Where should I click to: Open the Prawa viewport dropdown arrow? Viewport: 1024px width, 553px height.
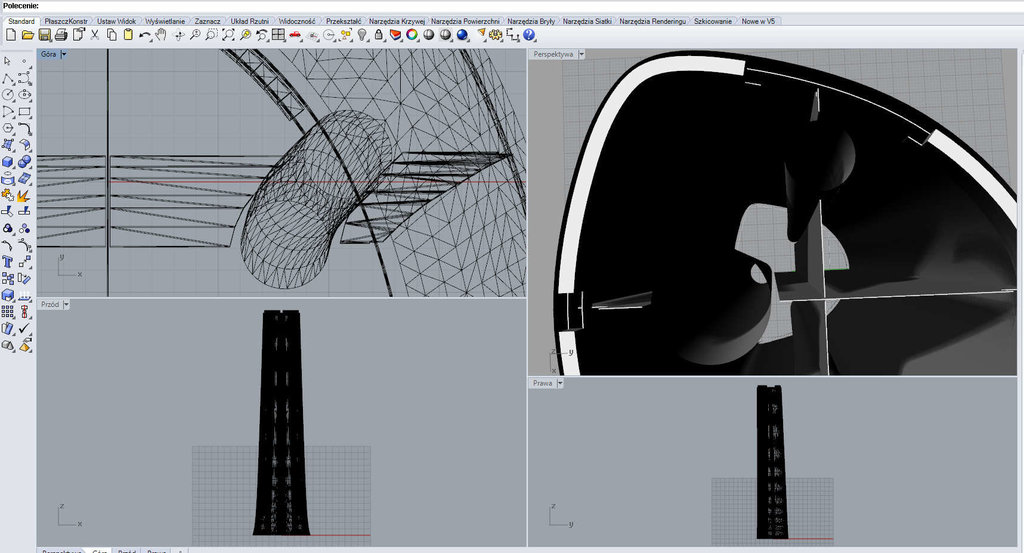pyautogui.click(x=560, y=383)
